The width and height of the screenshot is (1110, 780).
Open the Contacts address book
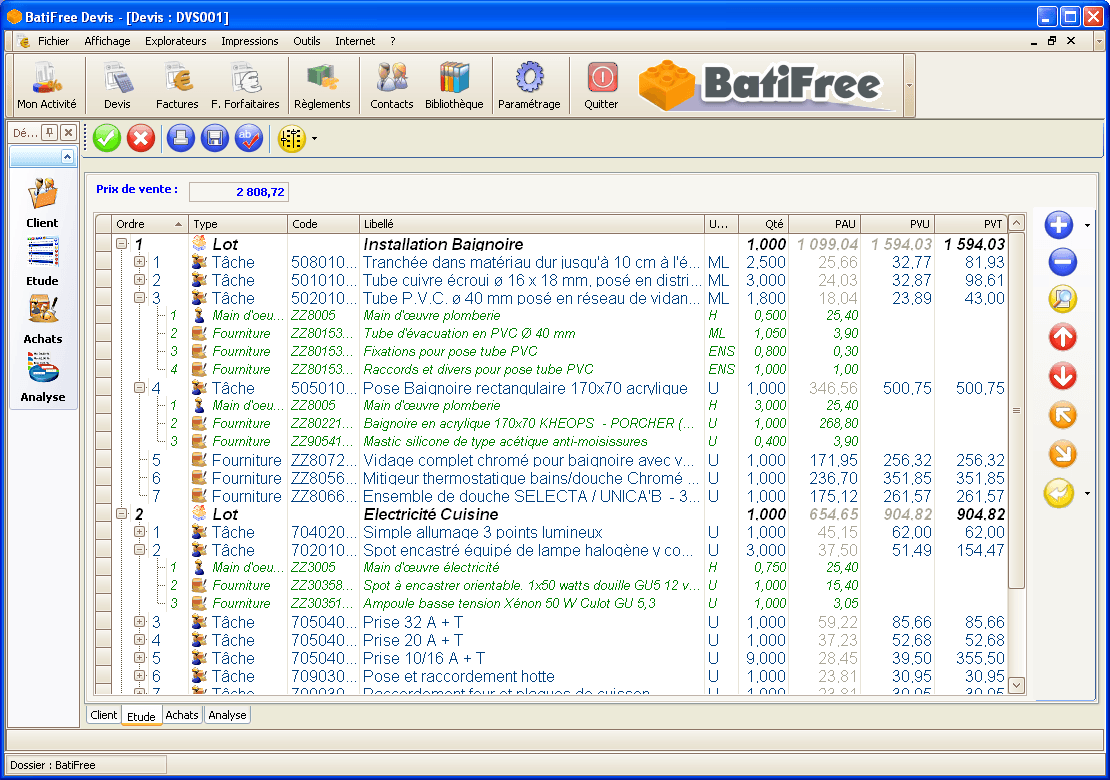tap(391, 85)
